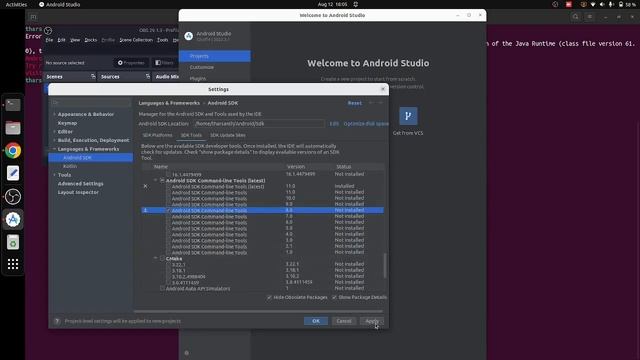
Task: Expand the Editor settings node
Action: (x=54, y=132)
